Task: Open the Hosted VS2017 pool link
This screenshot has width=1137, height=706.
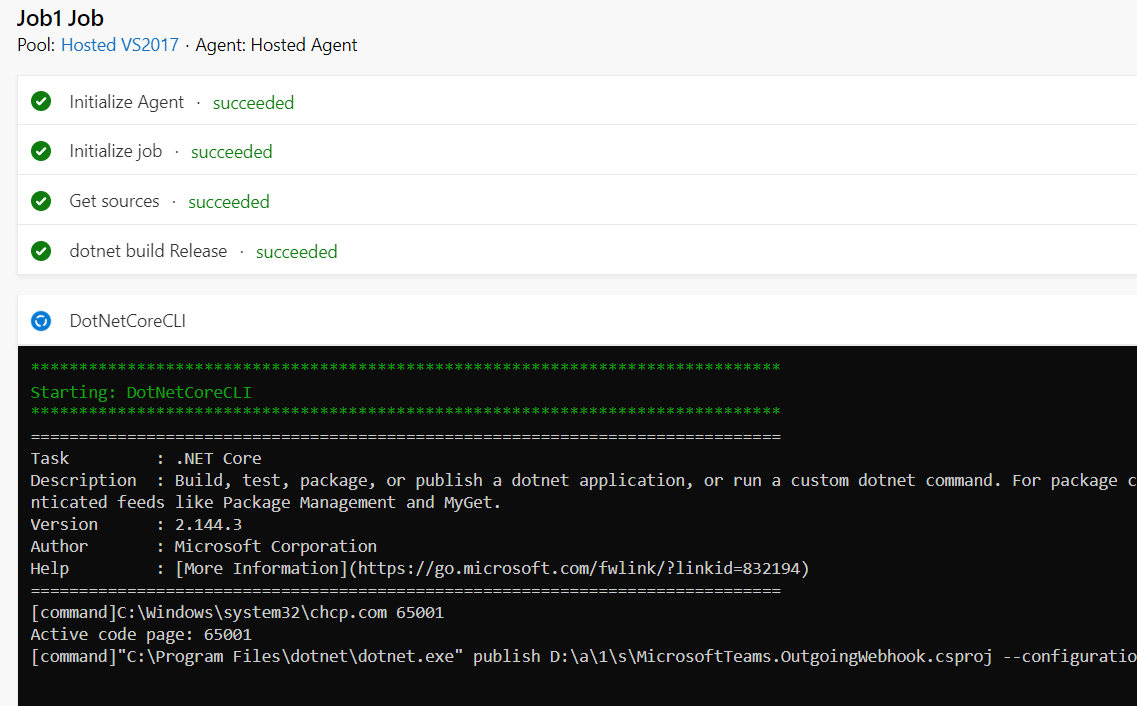Action: coord(119,45)
